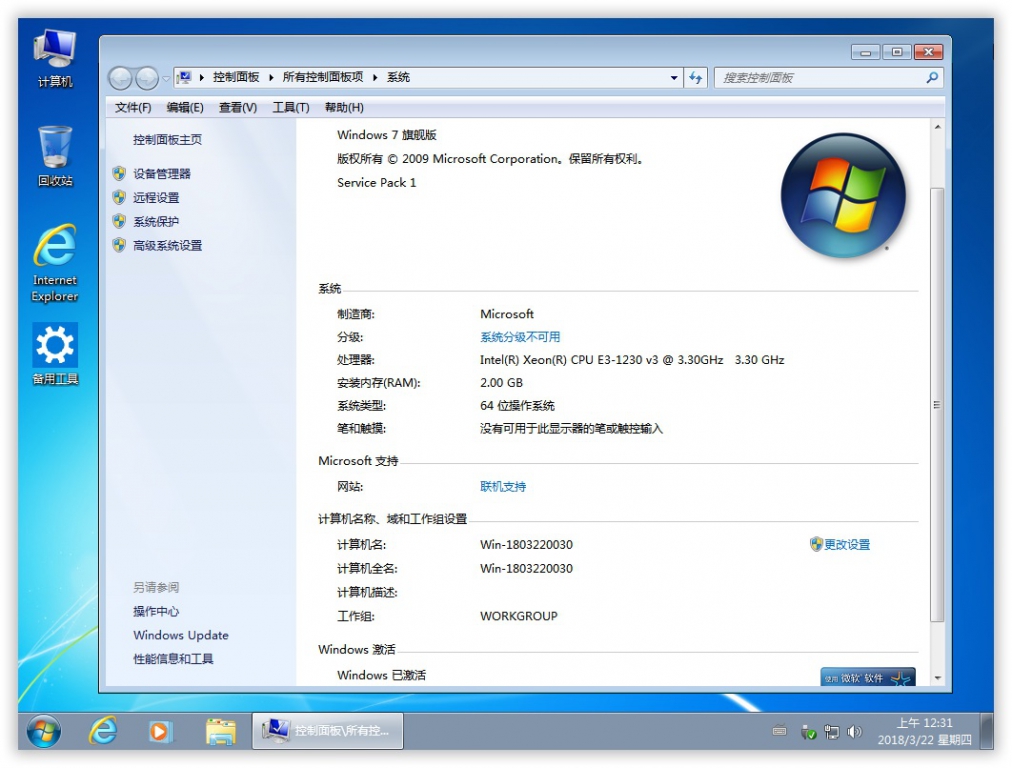
Task: Select 控制面板 breadcrumb in address bar
Action: coord(236,77)
